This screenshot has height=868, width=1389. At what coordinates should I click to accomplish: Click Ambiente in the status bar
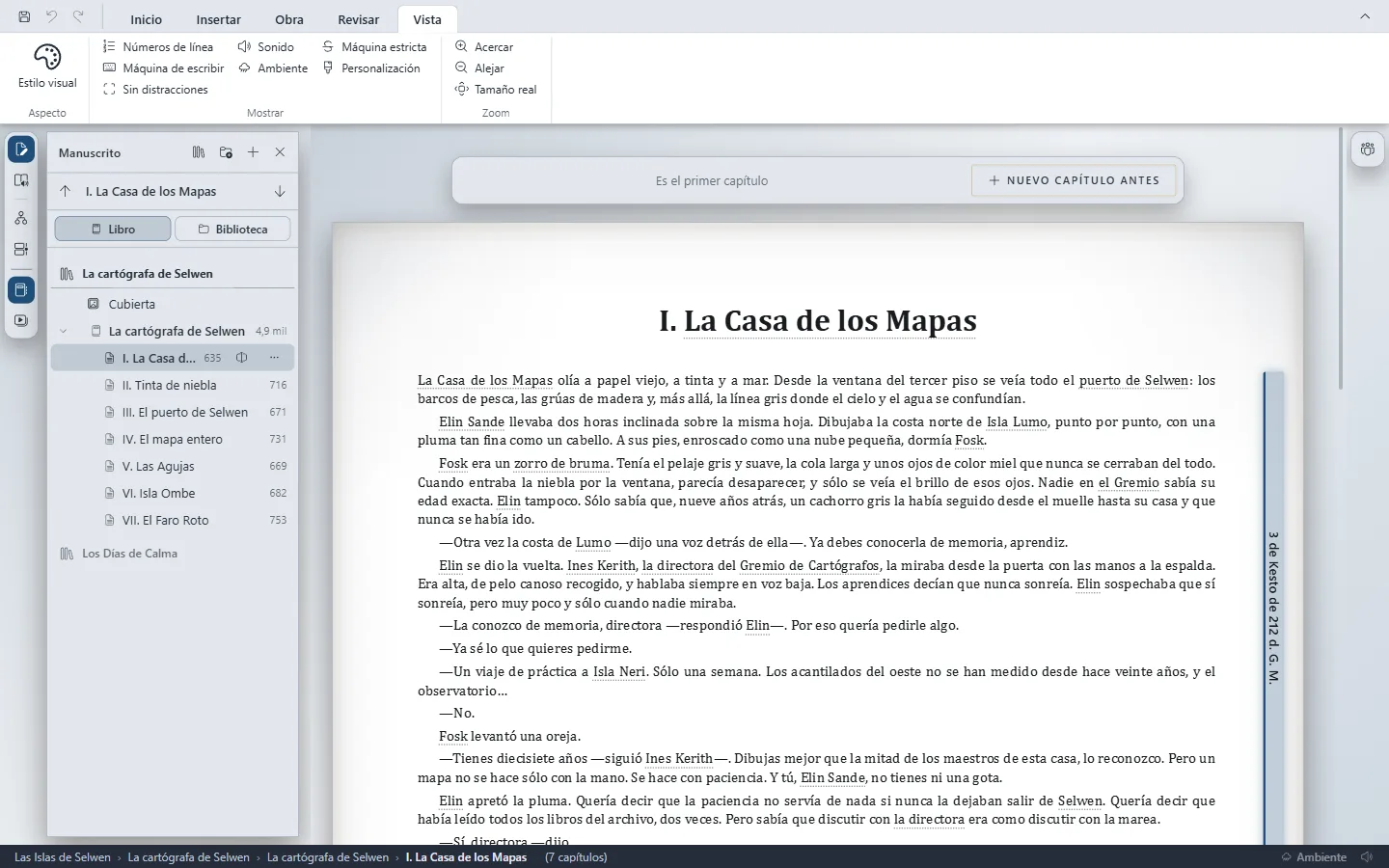point(1314,857)
